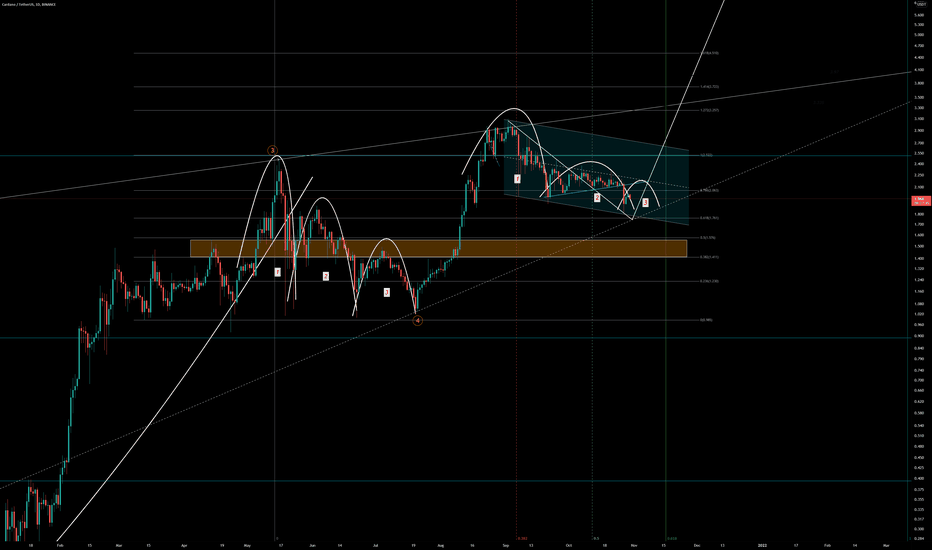Select the orange circled wave 4 marker

[418, 320]
